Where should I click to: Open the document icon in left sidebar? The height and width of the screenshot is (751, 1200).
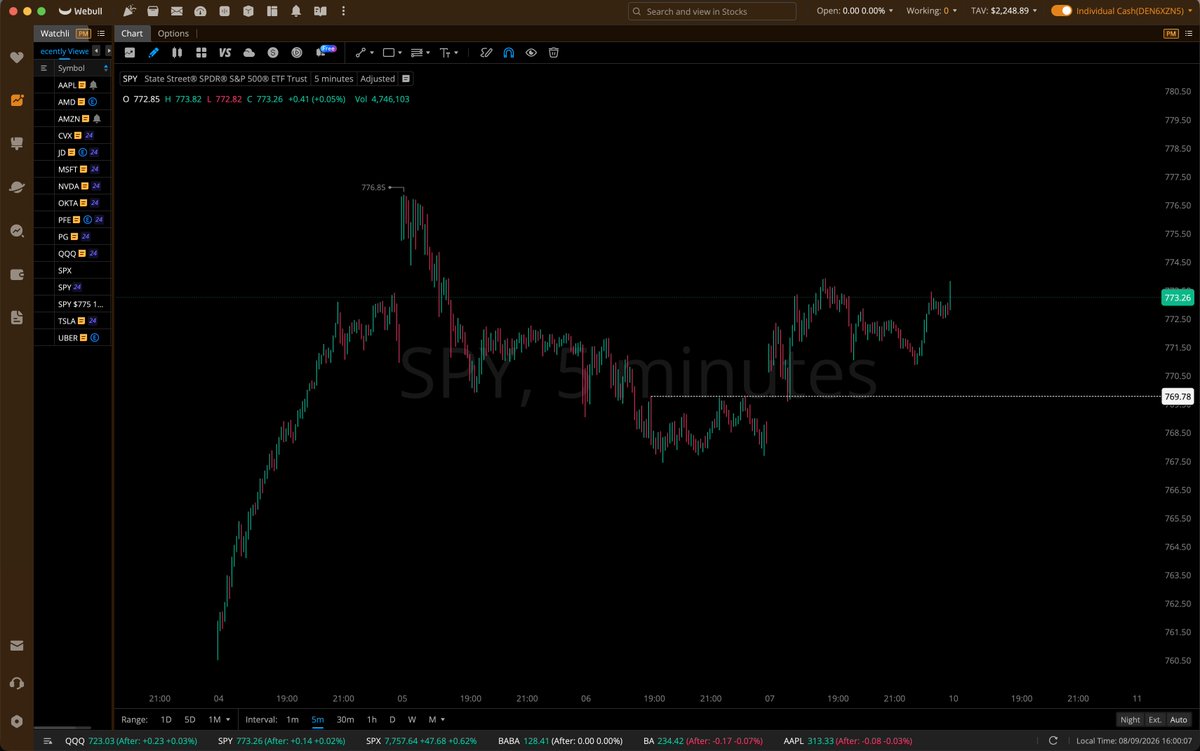pyautogui.click(x=16, y=317)
